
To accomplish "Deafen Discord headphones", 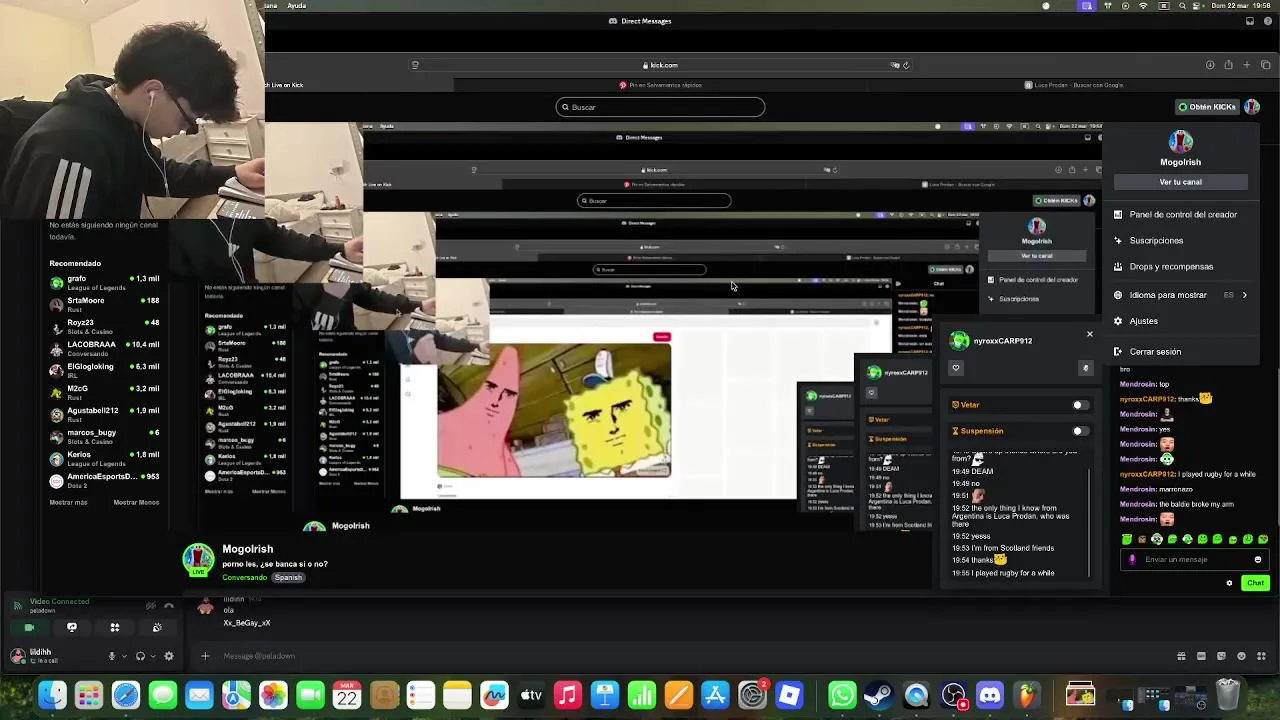I will (x=140, y=656).
